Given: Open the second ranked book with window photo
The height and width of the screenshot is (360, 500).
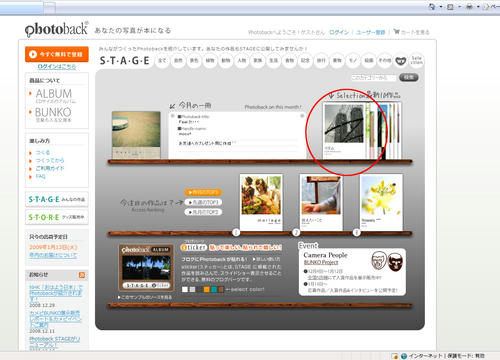Looking at the screenshot, I should pyautogui.click(x=321, y=202).
